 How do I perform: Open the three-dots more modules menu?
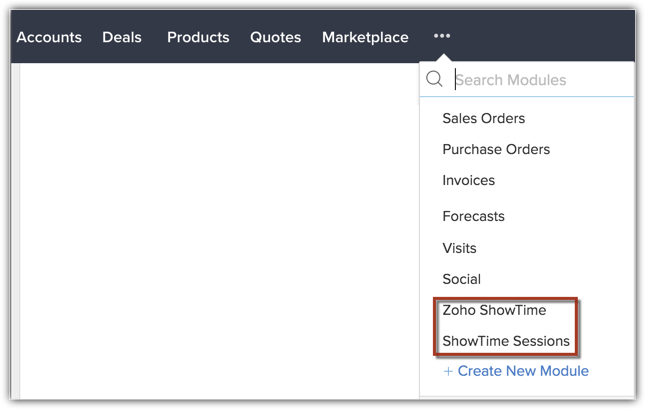click(442, 36)
